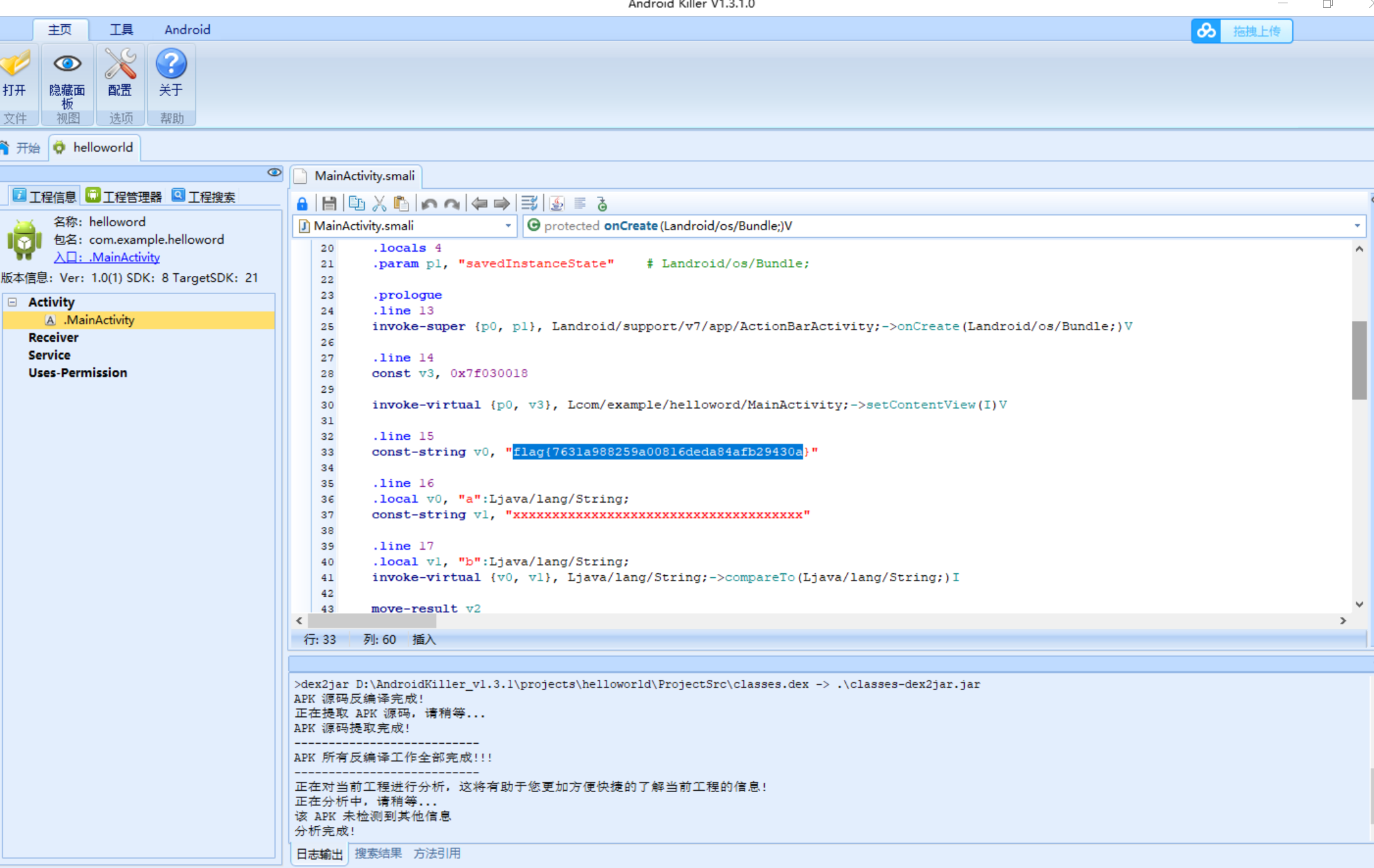The height and width of the screenshot is (868, 1374).
Task: Collapse the Activity tree node
Action: coord(12,302)
